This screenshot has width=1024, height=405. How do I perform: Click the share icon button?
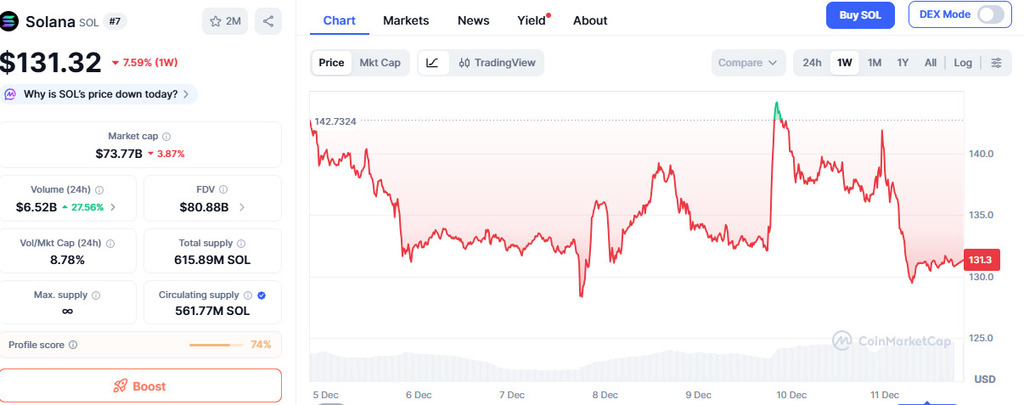pyautogui.click(x=268, y=20)
